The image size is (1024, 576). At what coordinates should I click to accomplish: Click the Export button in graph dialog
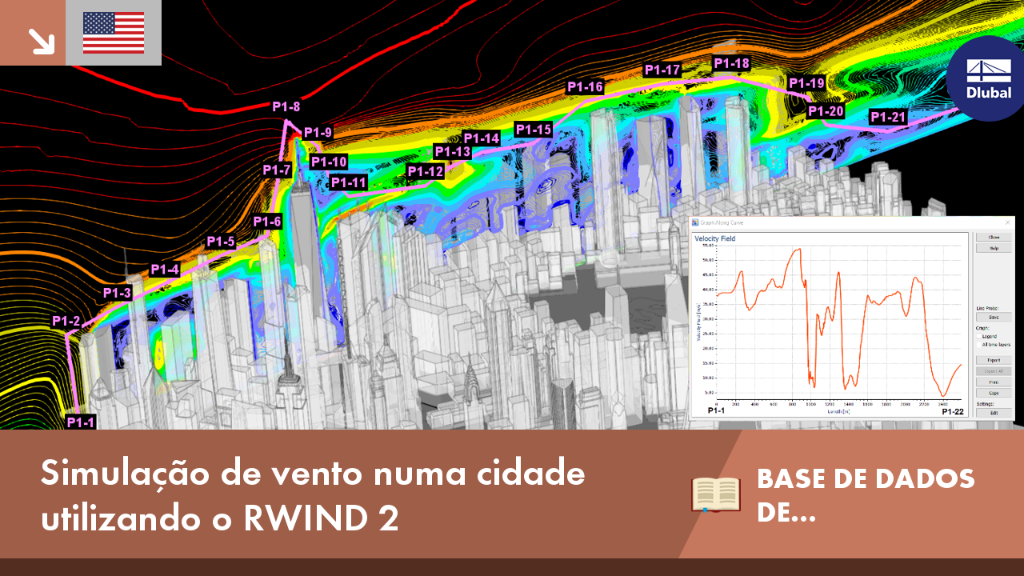994,360
